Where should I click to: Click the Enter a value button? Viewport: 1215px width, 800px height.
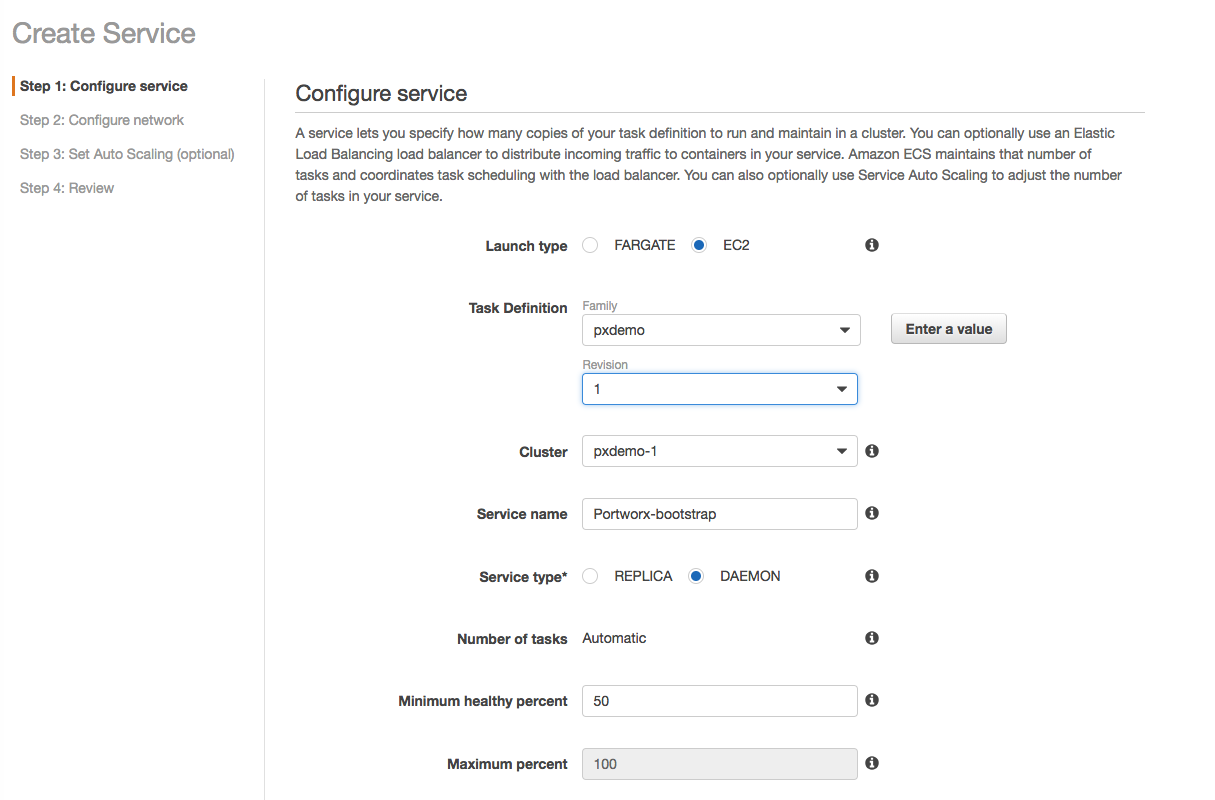pos(948,328)
